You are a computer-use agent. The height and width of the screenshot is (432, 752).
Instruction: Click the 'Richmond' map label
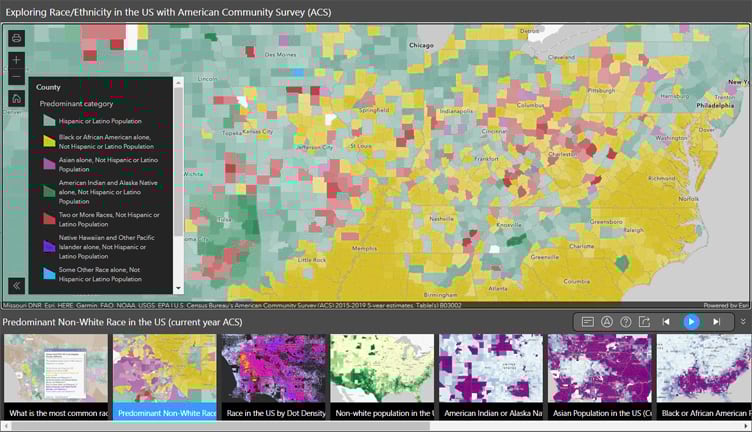[x=661, y=178]
